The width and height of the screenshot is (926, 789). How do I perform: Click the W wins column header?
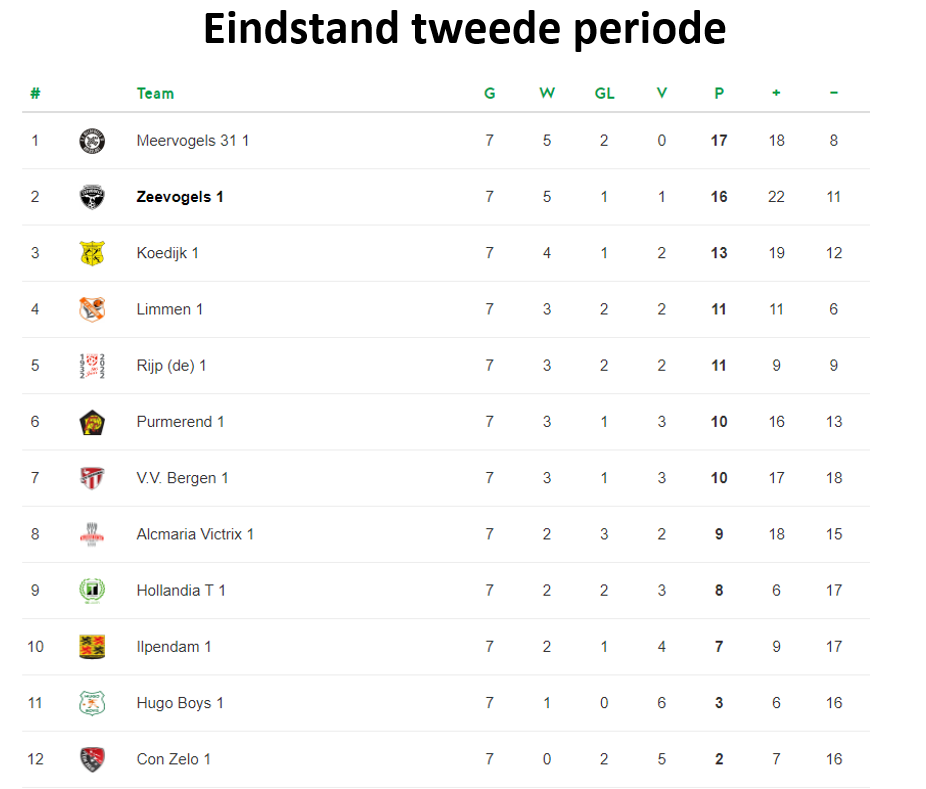click(547, 93)
